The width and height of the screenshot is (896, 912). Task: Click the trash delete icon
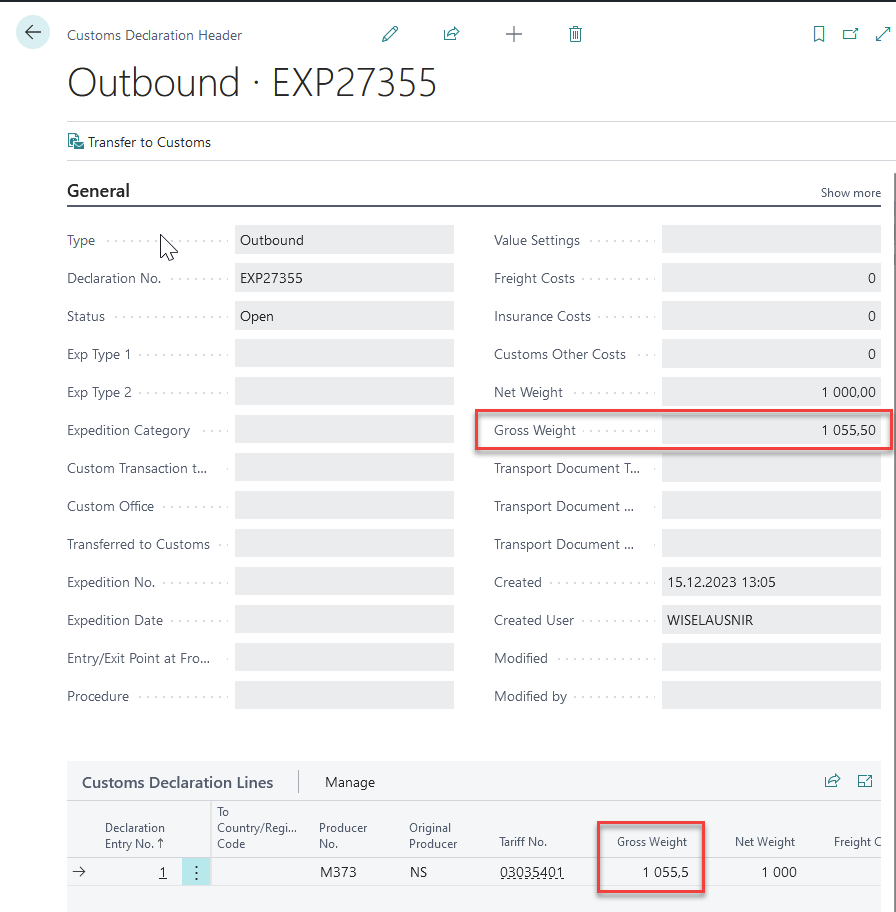click(575, 34)
